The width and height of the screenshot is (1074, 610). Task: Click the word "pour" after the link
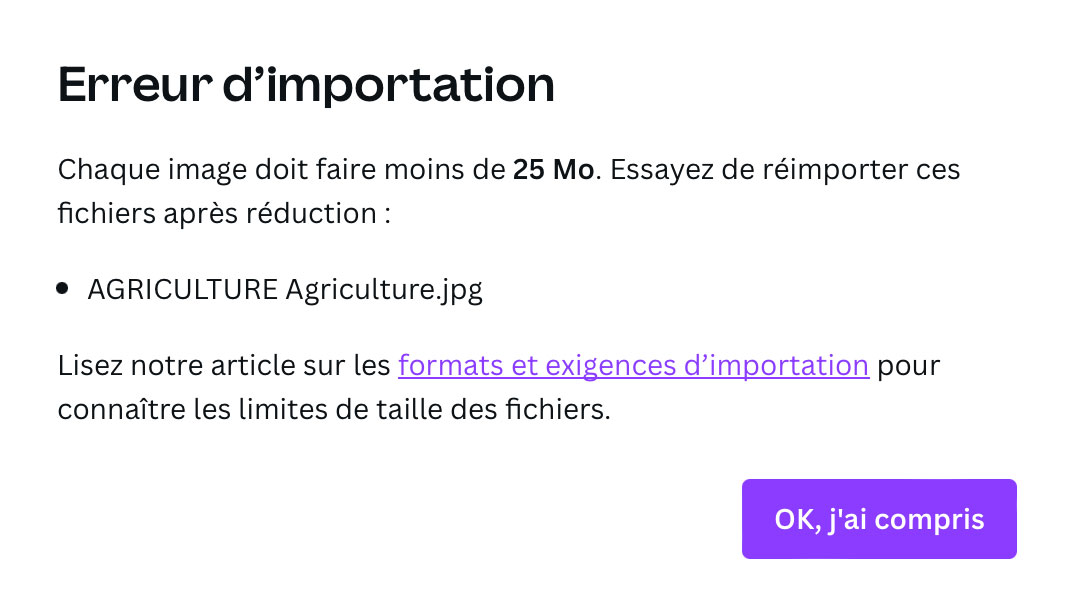click(908, 366)
